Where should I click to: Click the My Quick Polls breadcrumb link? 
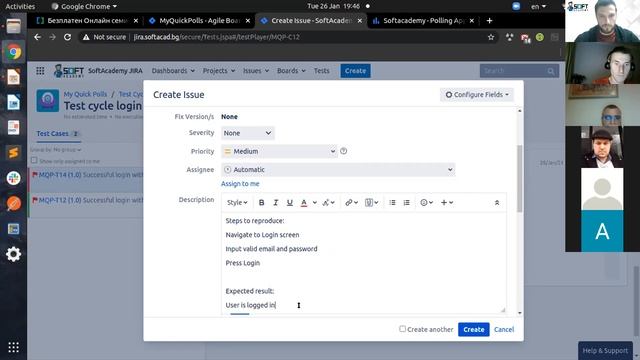pyautogui.click(x=85, y=94)
